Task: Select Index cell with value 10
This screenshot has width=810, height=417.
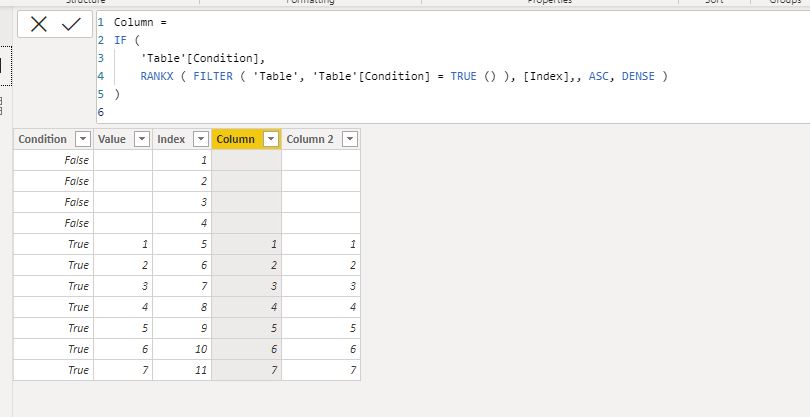Action: click(182, 349)
